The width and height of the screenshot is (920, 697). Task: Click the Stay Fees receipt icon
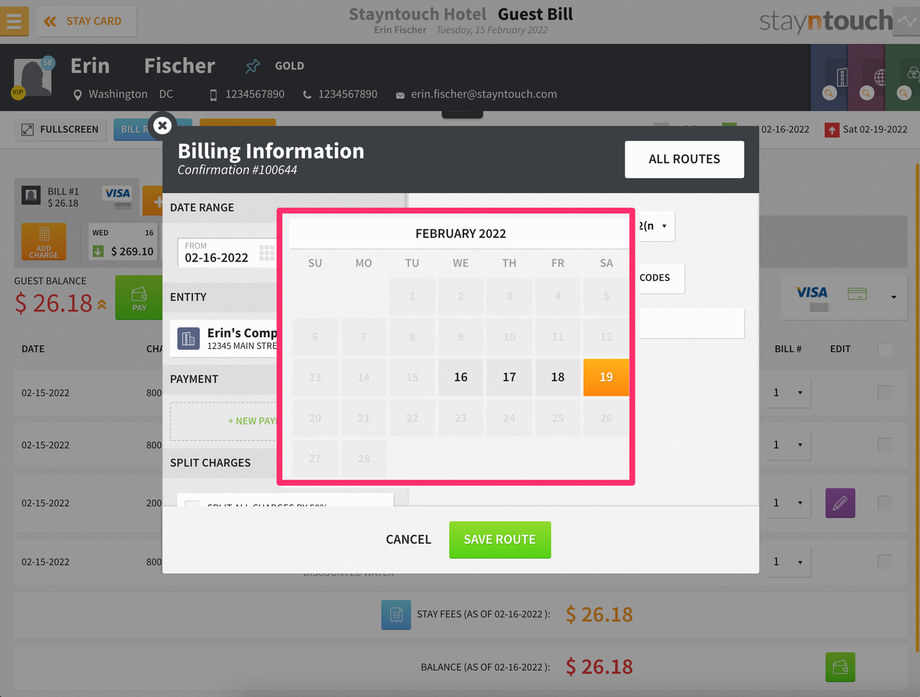point(396,614)
